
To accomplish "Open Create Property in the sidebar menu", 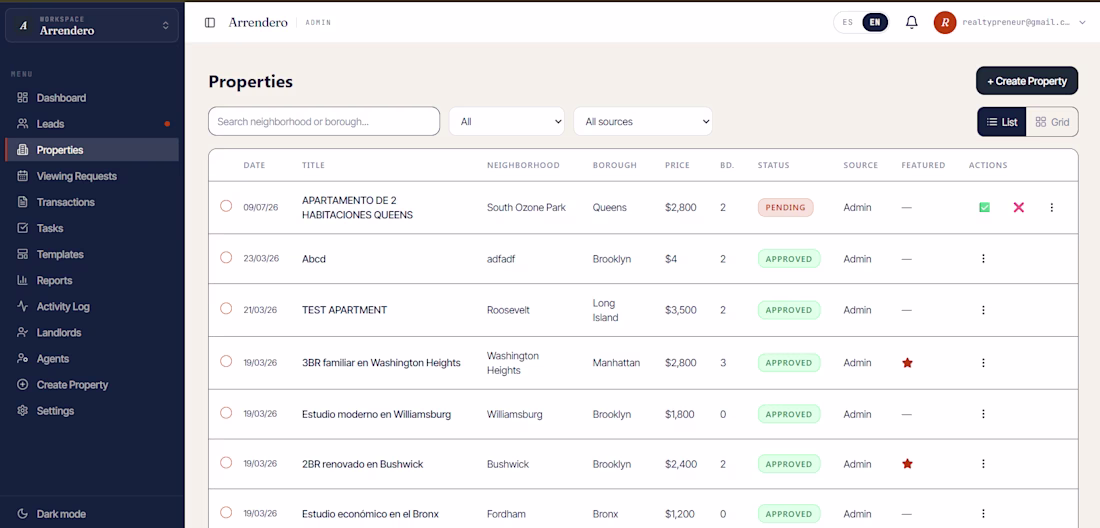I will point(92,385).
